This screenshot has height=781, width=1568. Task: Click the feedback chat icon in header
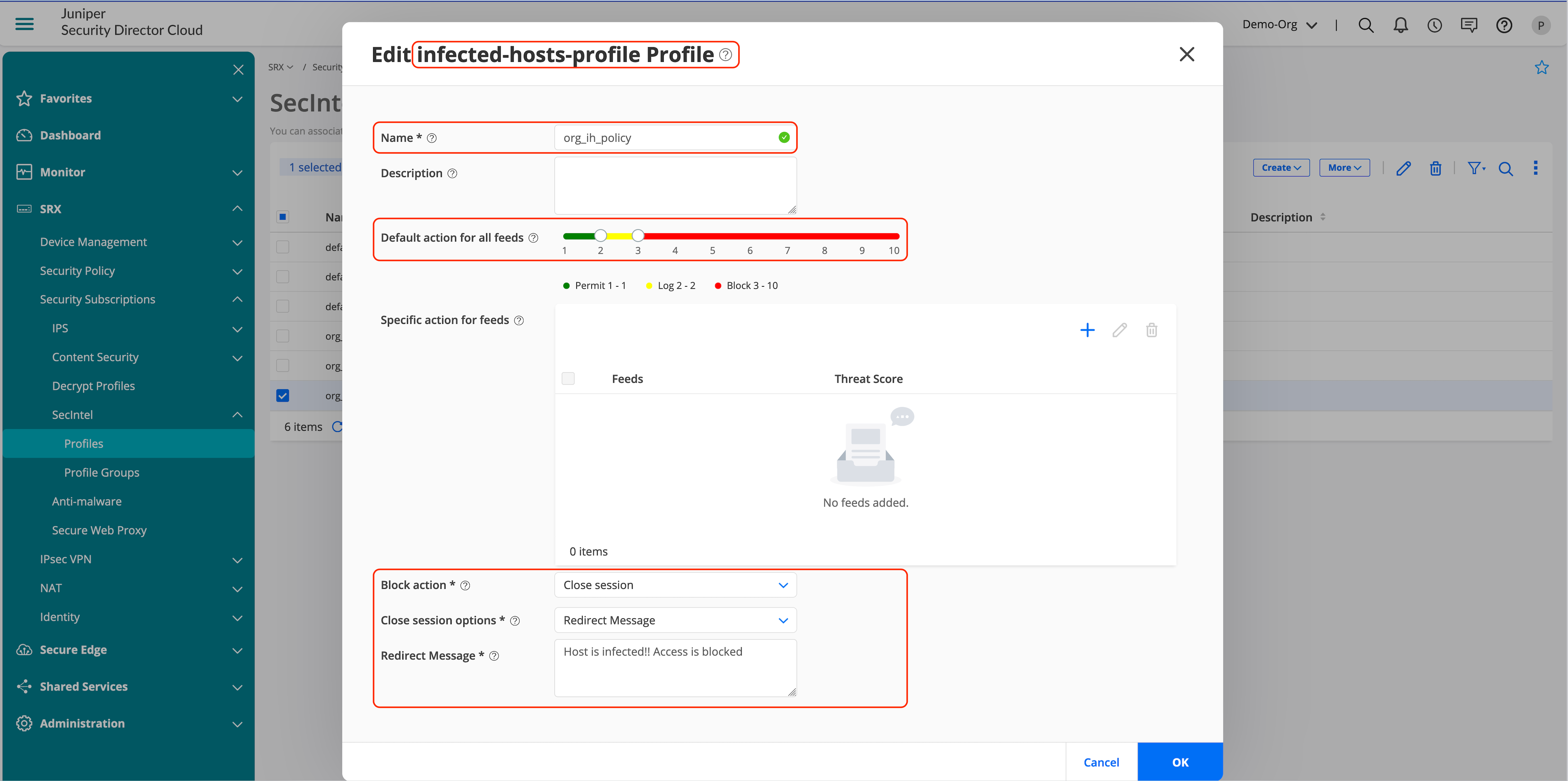pos(1469,25)
